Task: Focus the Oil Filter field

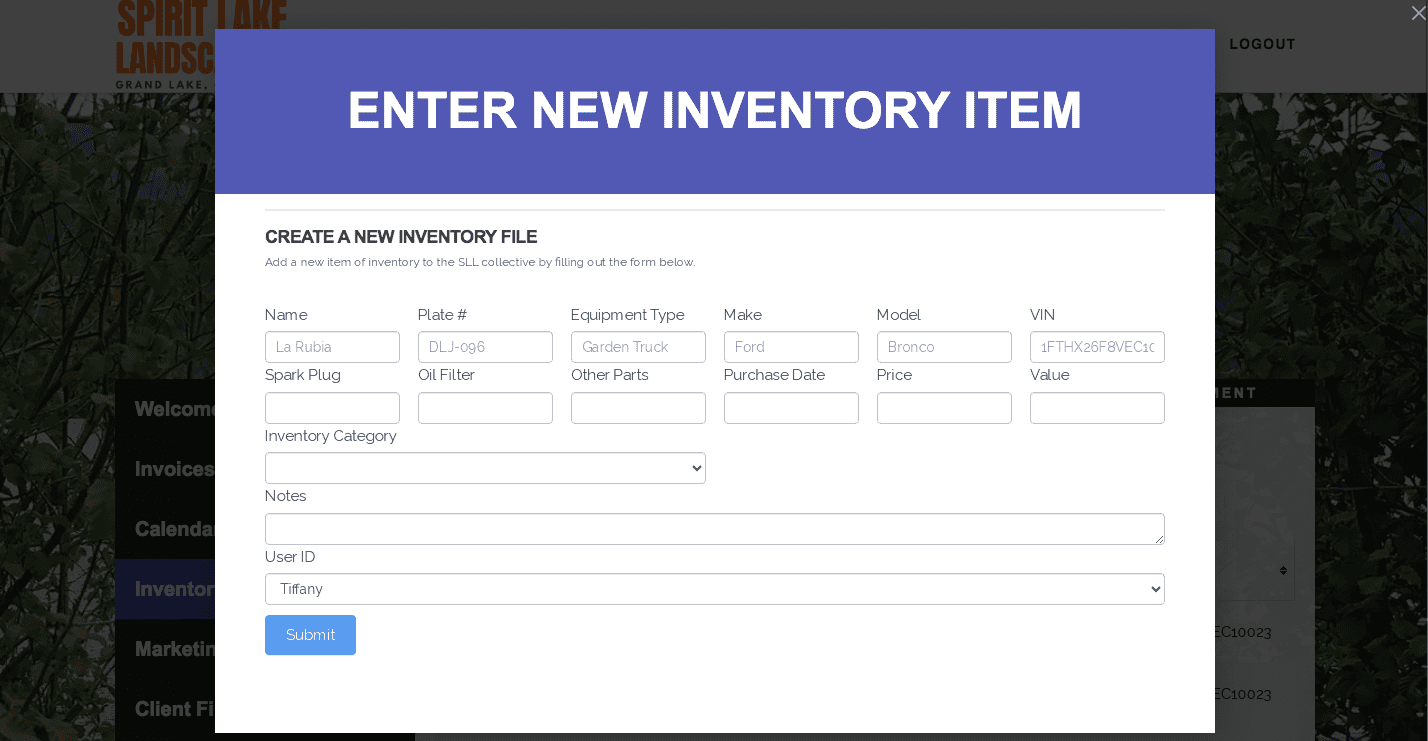Action: (485, 408)
